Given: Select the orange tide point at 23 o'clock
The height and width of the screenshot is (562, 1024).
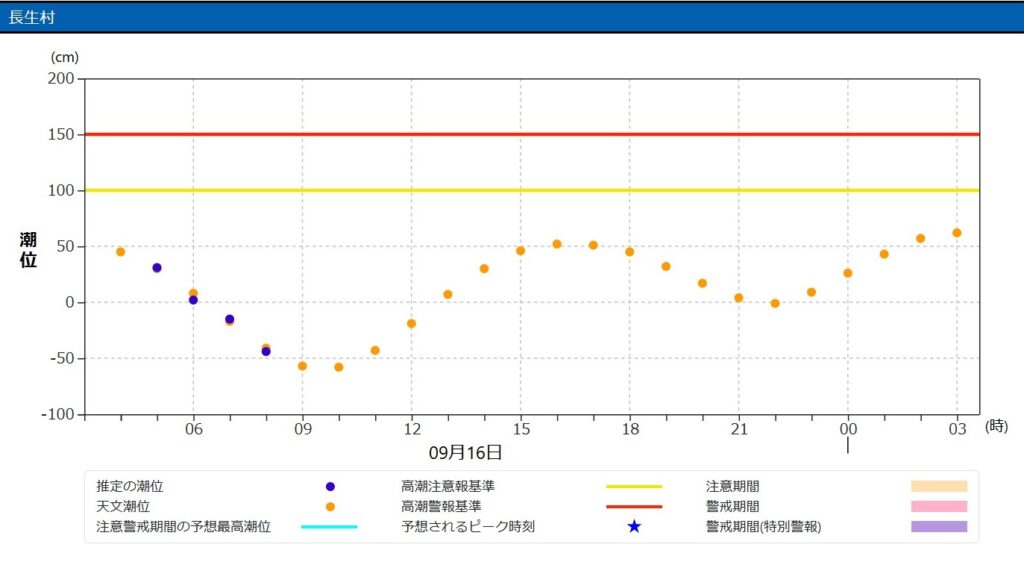Looking at the screenshot, I should click(812, 292).
